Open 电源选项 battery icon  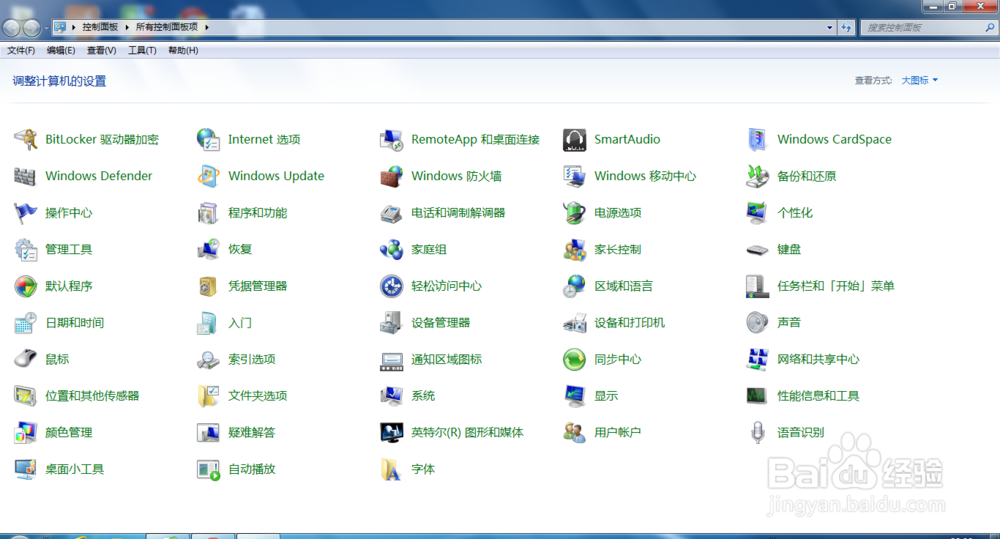[x=574, y=212]
